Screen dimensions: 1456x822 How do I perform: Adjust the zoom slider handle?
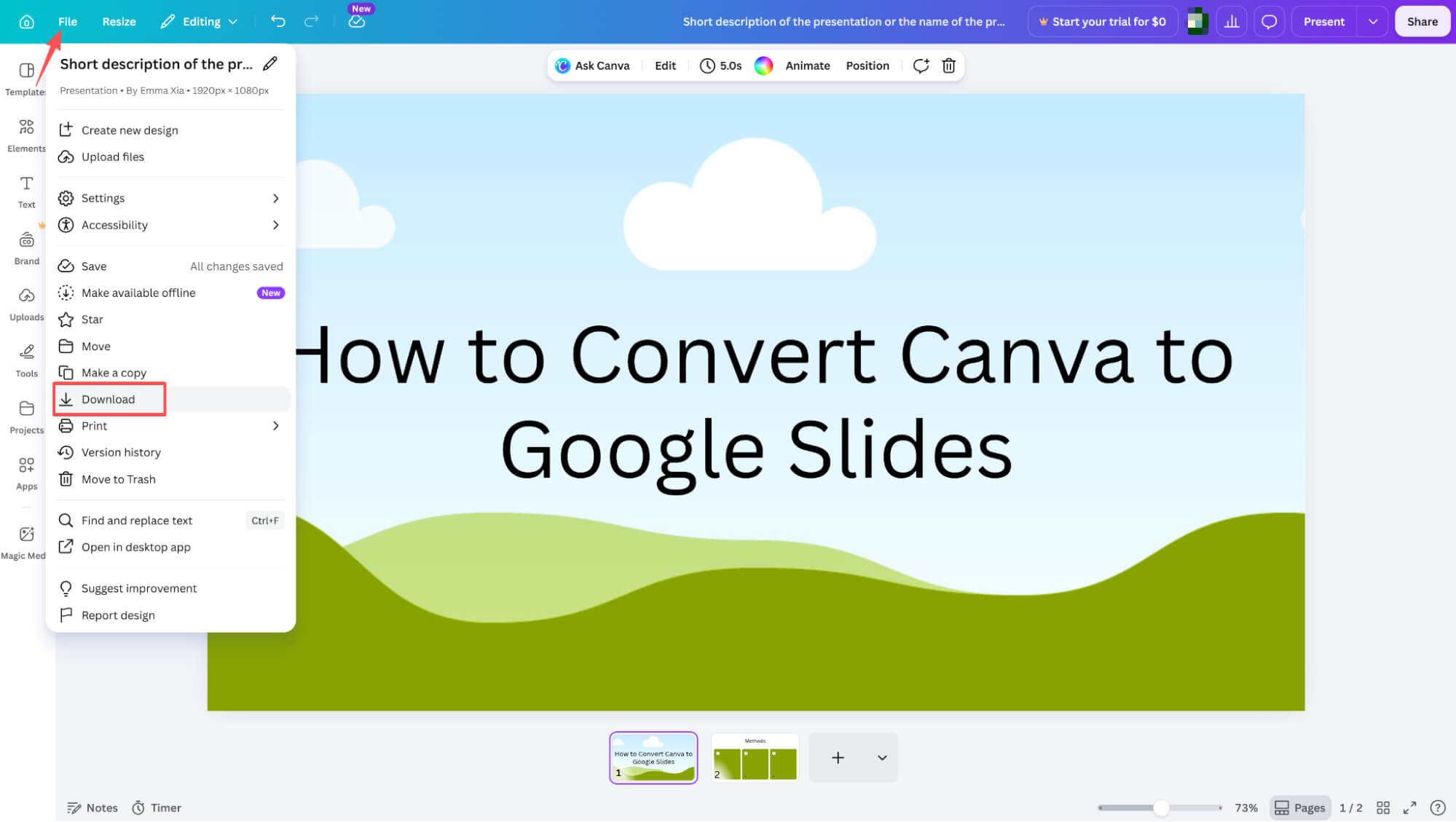point(1161,807)
